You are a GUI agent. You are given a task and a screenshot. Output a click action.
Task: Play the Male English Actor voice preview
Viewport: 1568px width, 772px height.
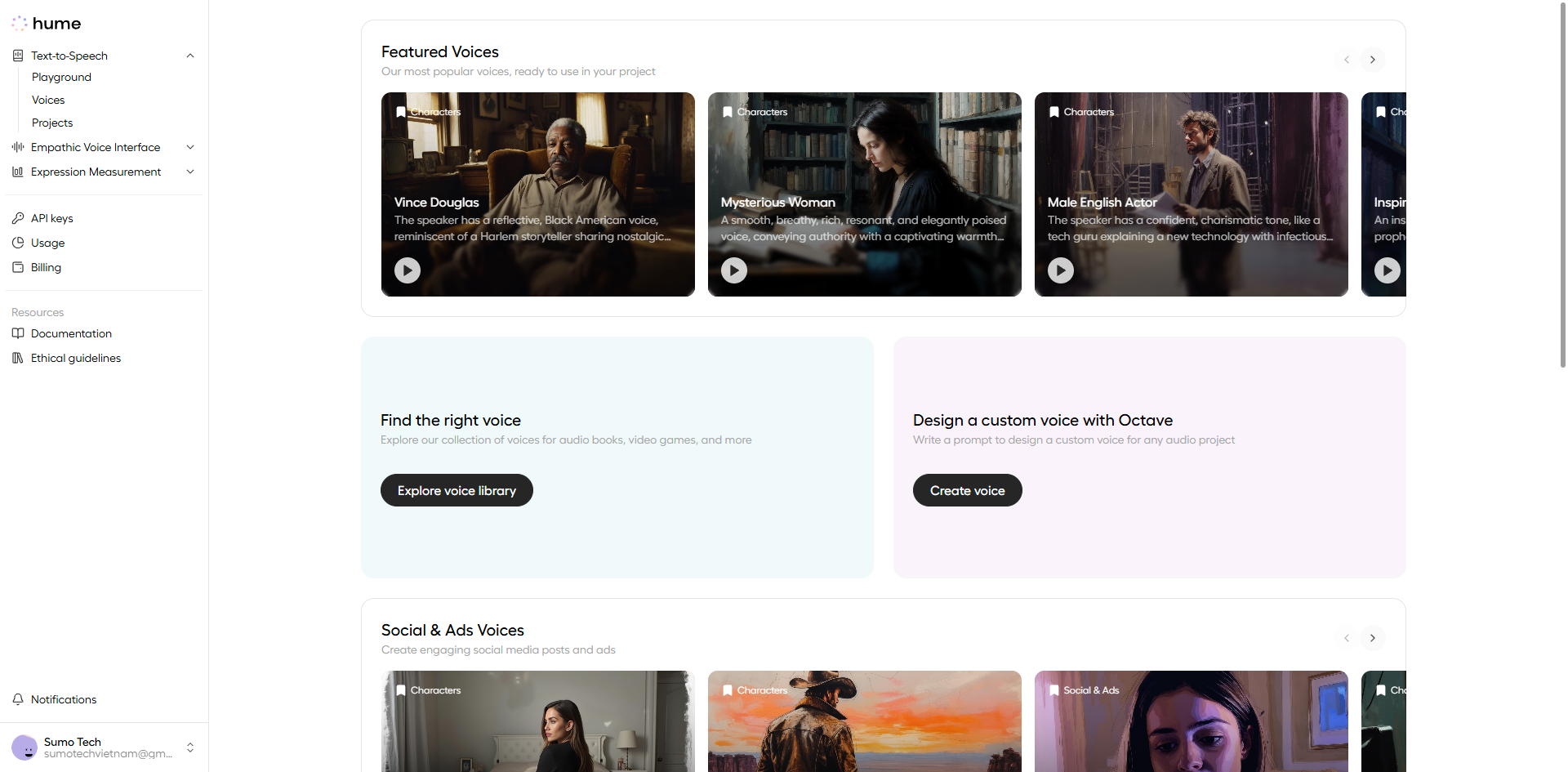tap(1061, 270)
